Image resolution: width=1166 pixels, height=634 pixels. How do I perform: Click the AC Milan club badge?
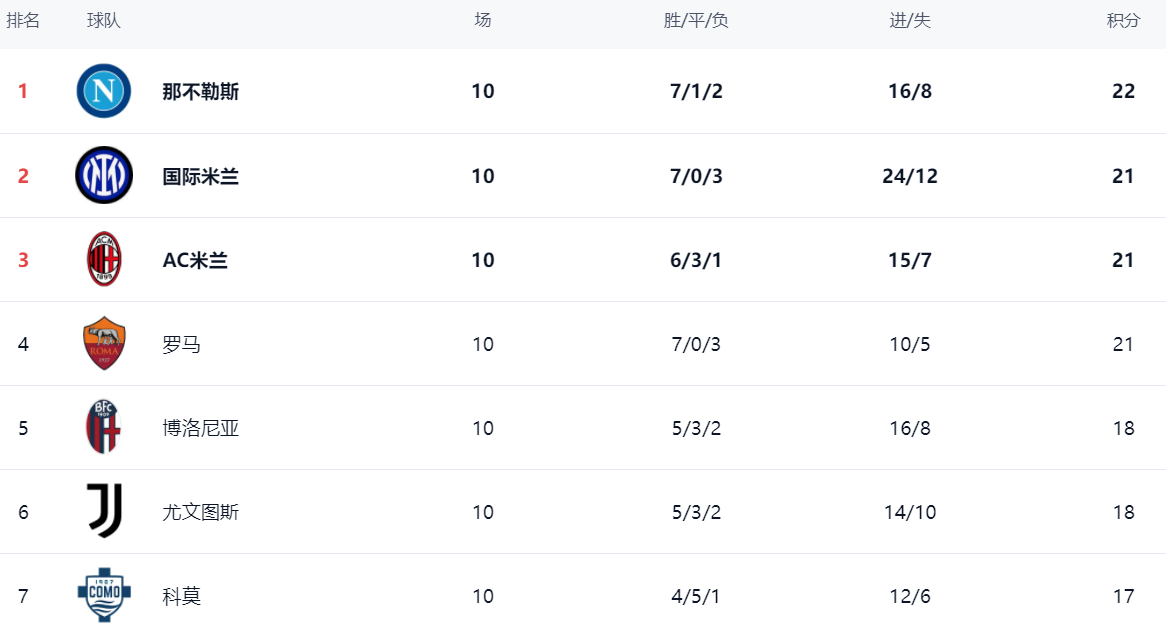[104, 259]
